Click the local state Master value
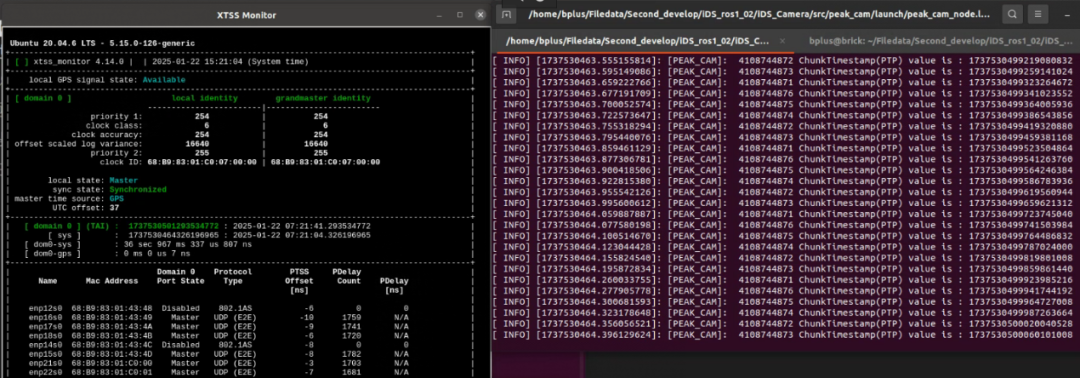Screen dimensions: 1080x378 pyautogui.click(x=123, y=180)
